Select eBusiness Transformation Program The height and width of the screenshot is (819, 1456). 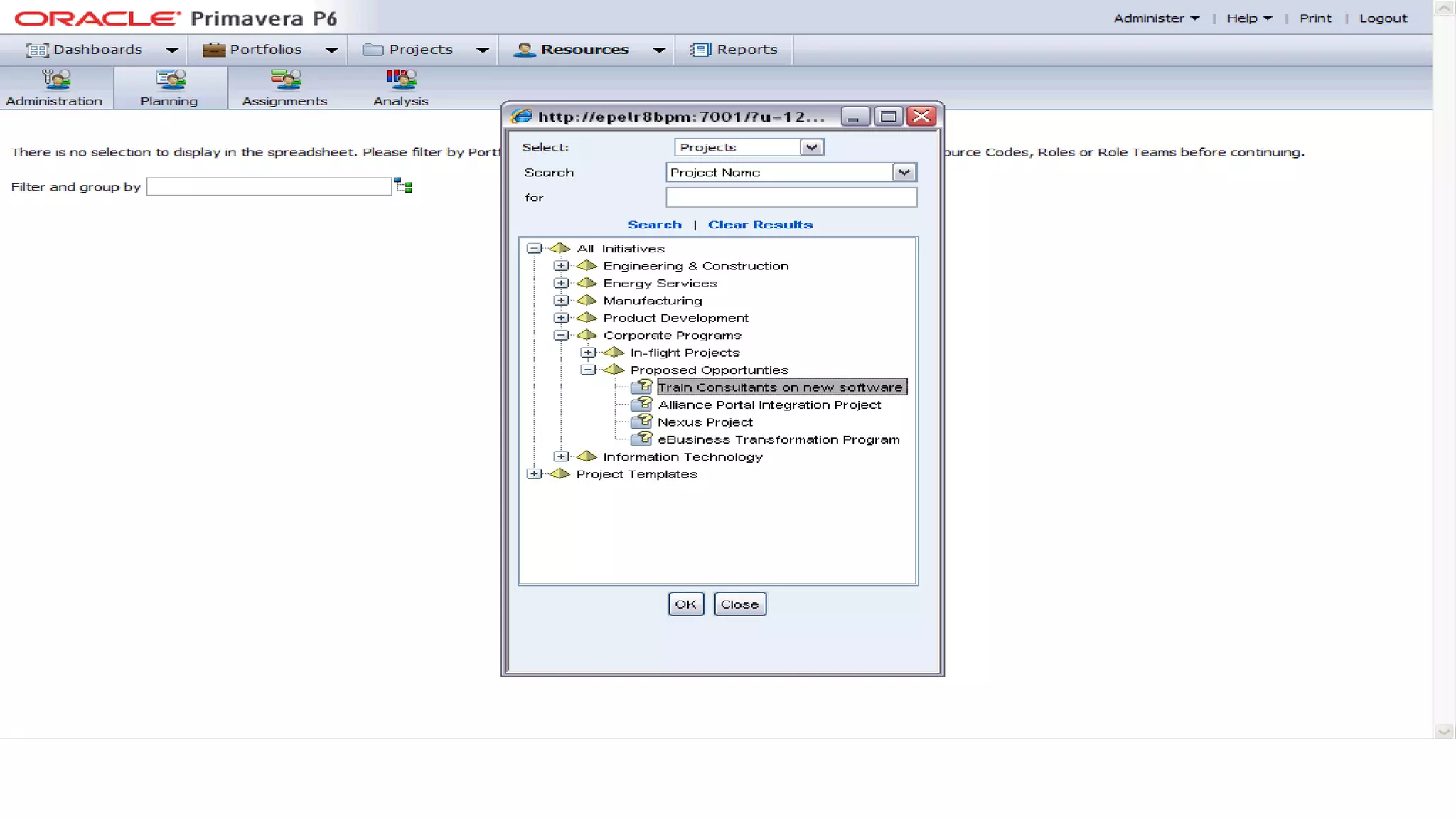pyautogui.click(x=778, y=439)
